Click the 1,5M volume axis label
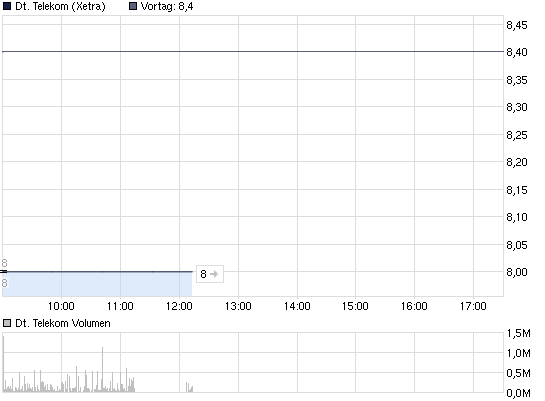Viewport: 545px width, 401px height. (518, 333)
